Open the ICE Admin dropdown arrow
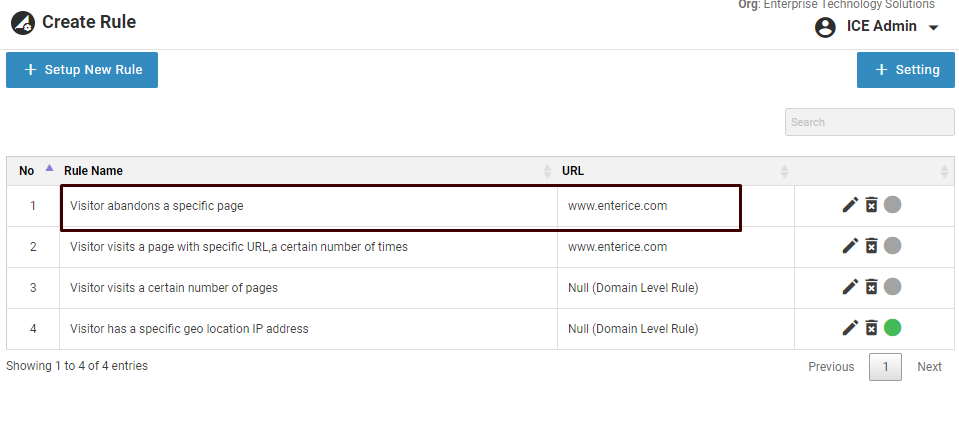 [934, 28]
